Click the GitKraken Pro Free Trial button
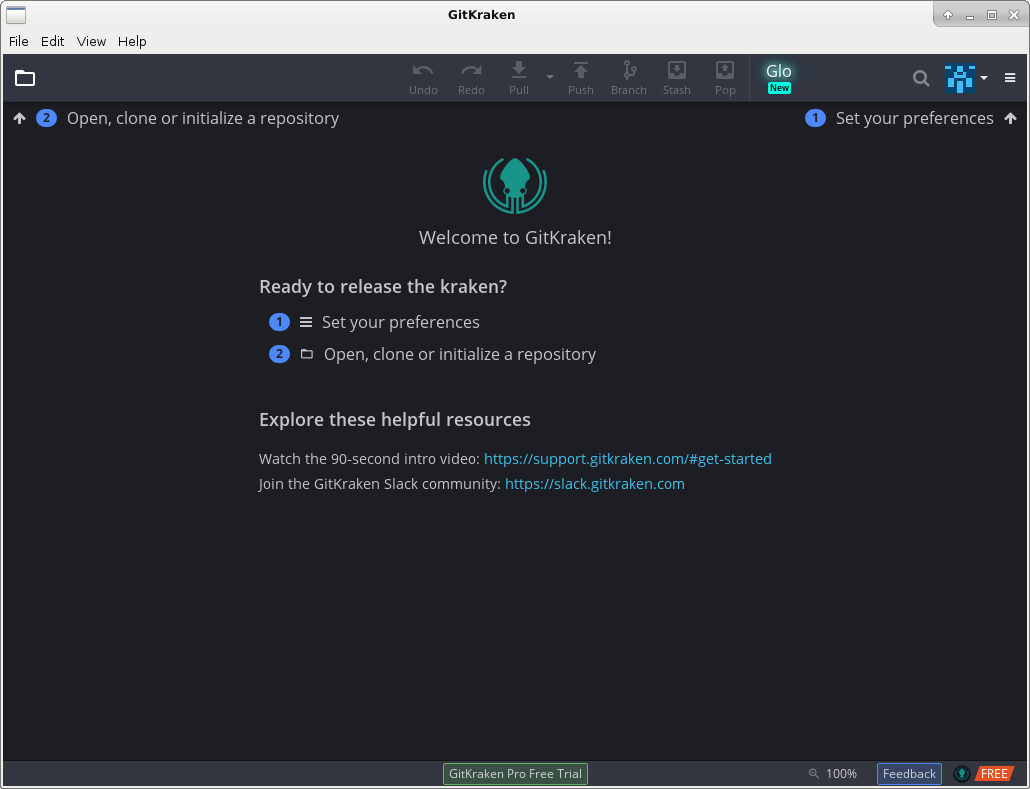Viewport: 1030px width, 789px height. tap(516, 774)
